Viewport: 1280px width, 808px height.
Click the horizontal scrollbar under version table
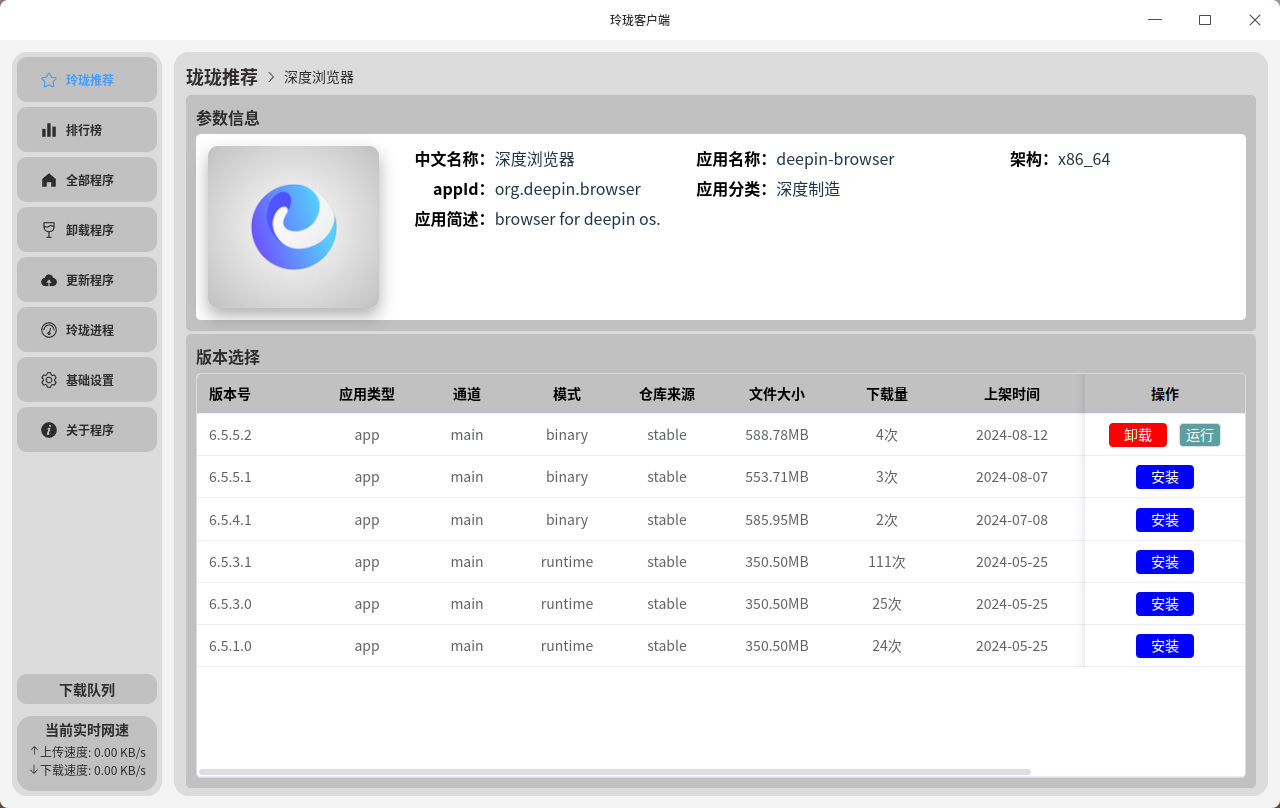[615, 772]
